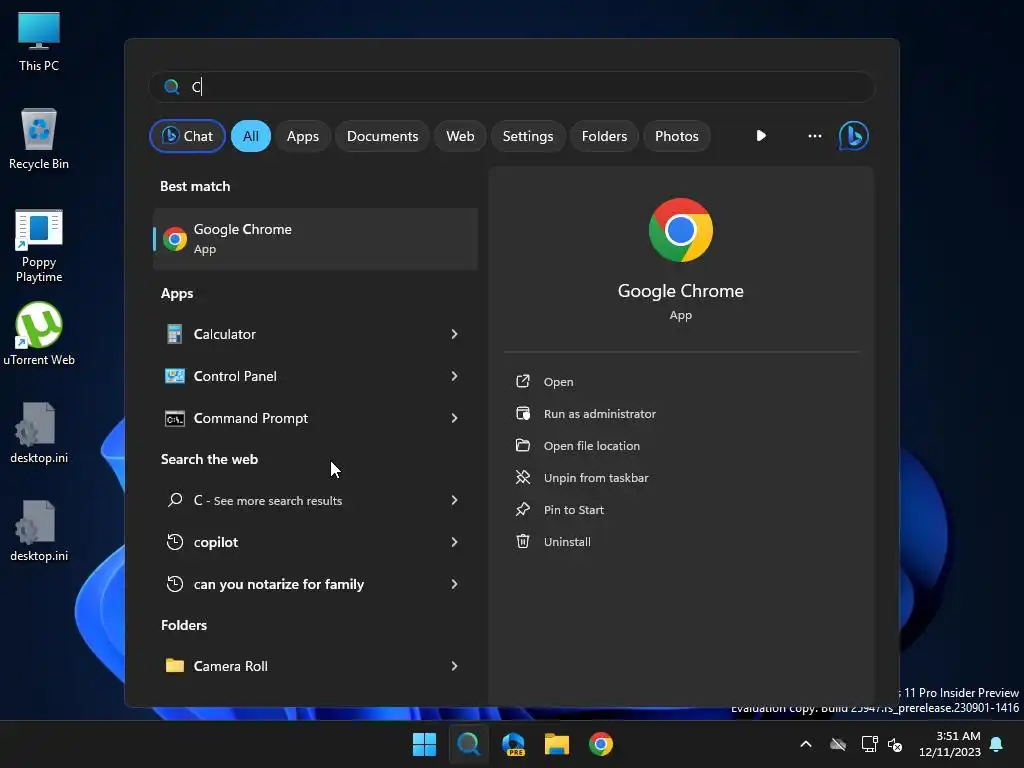Image resolution: width=1024 pixels, height=768 pixels.
Task: Switch to the Photos filter tab
Action: pos(677,136)
